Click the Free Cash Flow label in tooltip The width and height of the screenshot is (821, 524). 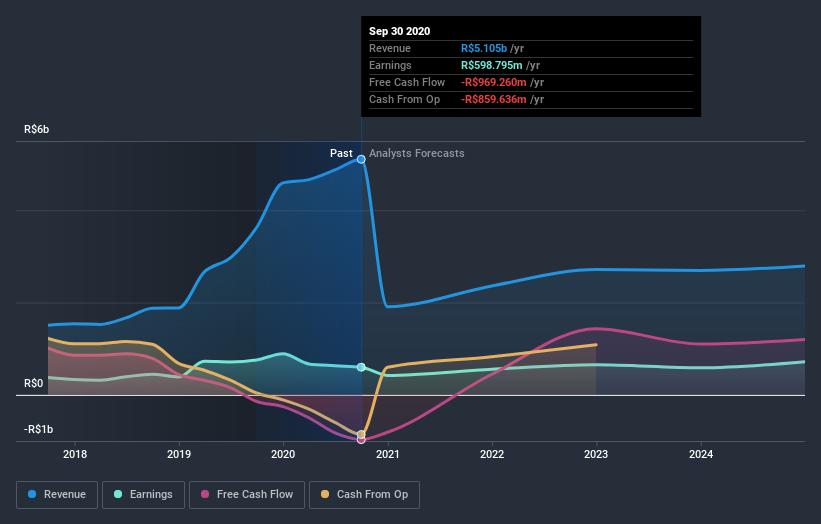click(x=407, y=83)
